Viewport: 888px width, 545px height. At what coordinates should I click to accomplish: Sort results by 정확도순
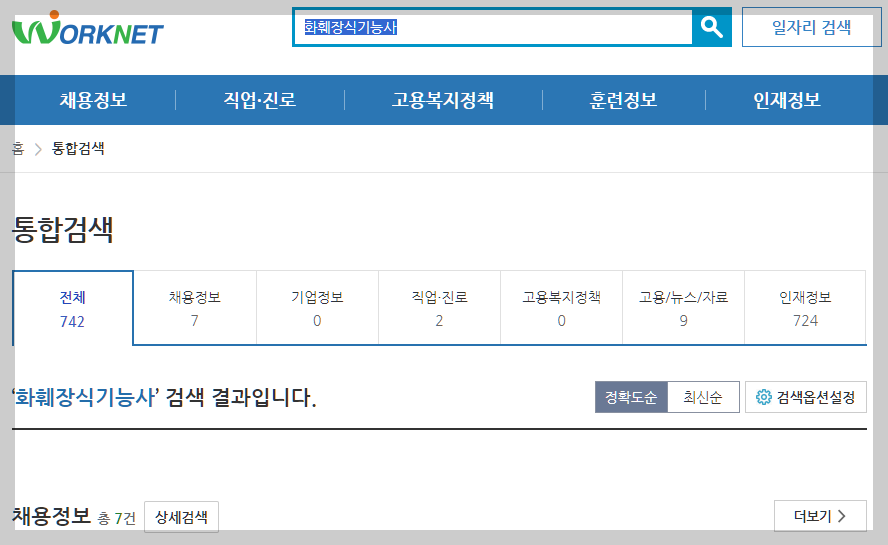pyautogui.click(x=631, y=397)
